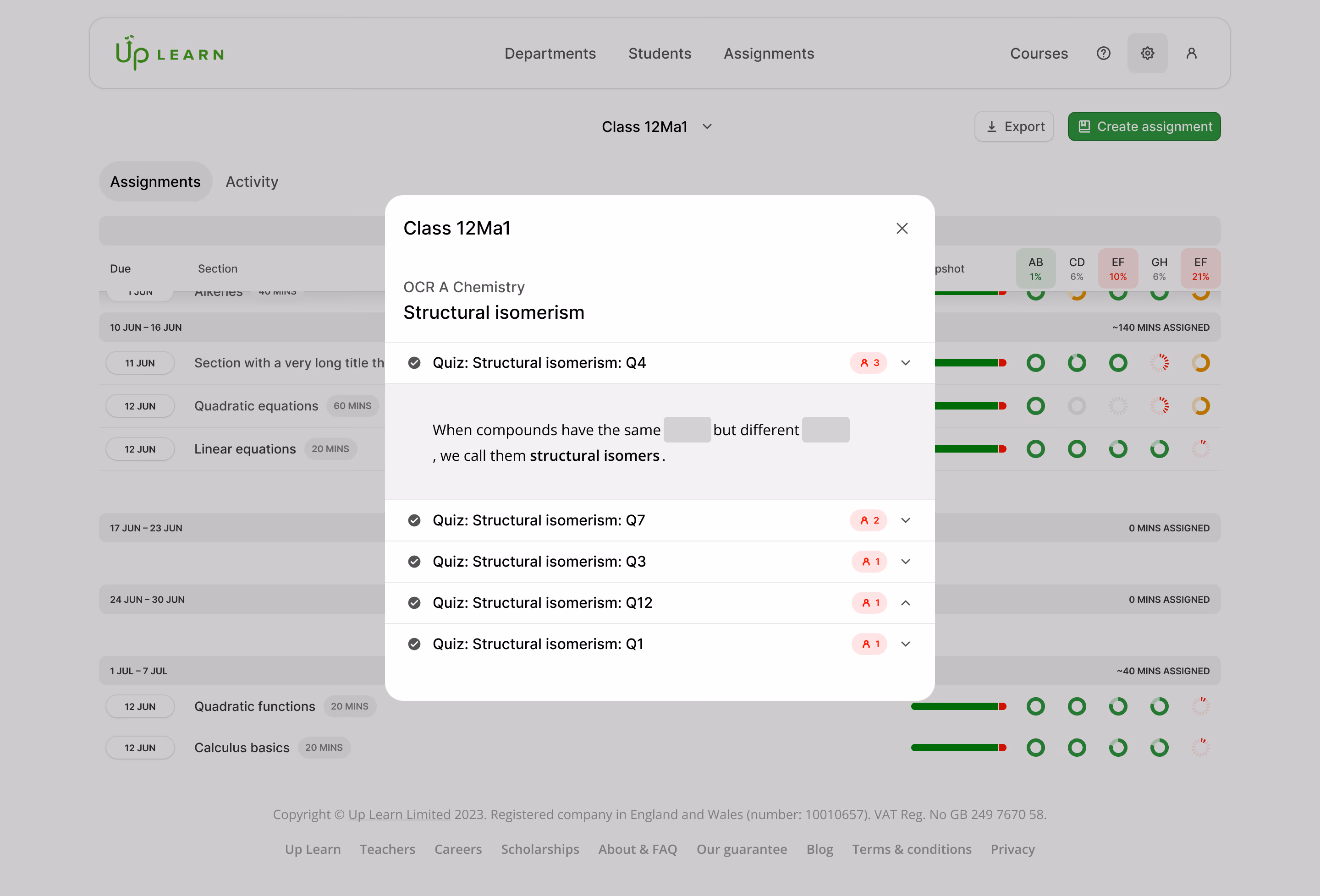Open the Our guarantee footer link
This screenshot has width=1320, height=896.
coord(742,849)
